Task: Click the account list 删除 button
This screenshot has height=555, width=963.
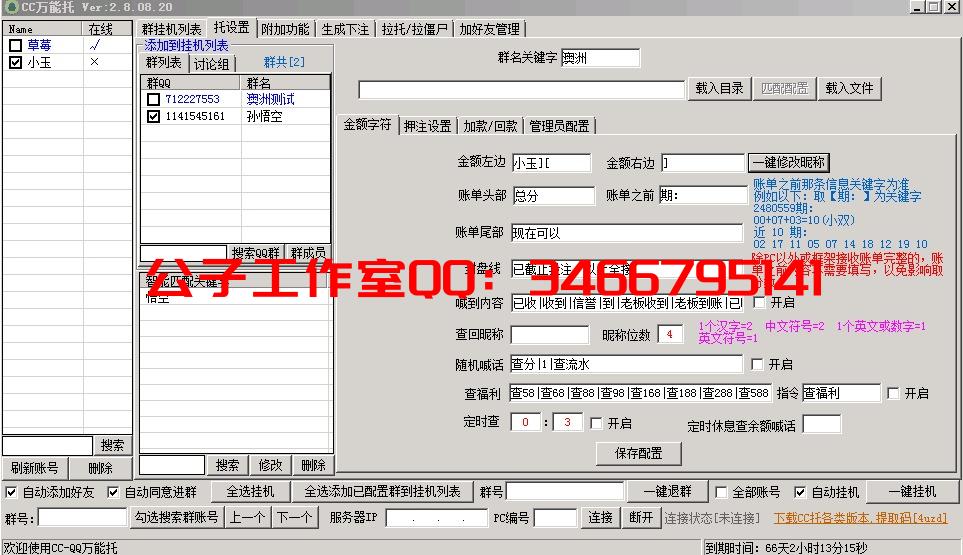Action: [100, 468]
